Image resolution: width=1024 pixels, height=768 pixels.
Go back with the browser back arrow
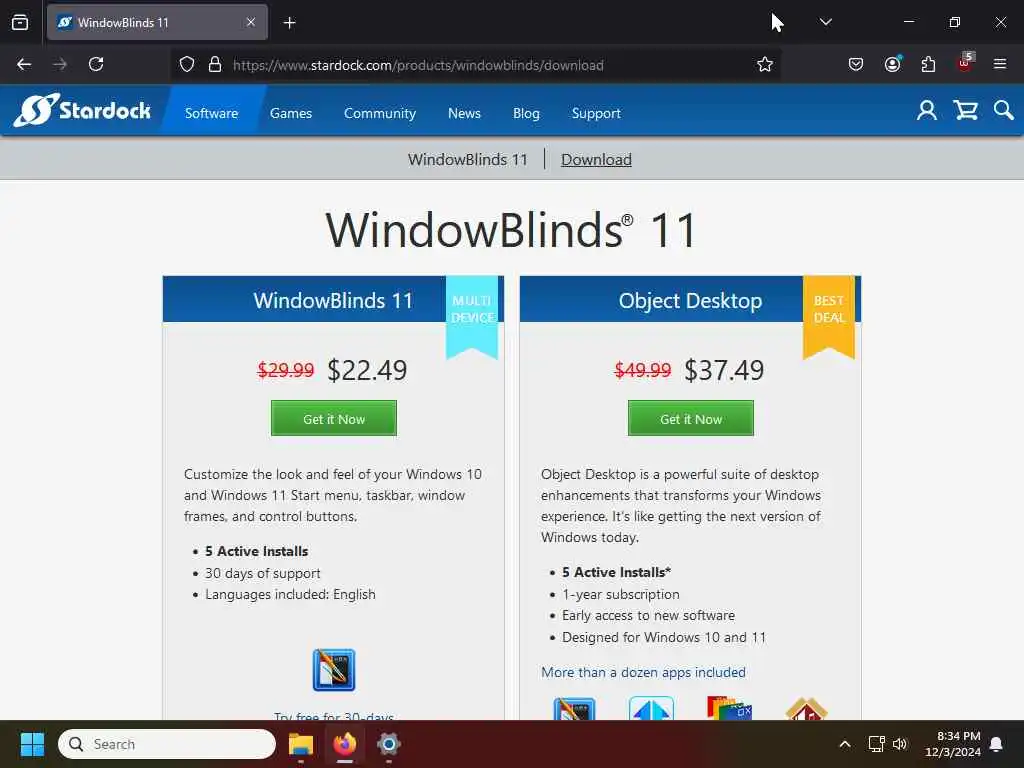click(x=24, y=64)
